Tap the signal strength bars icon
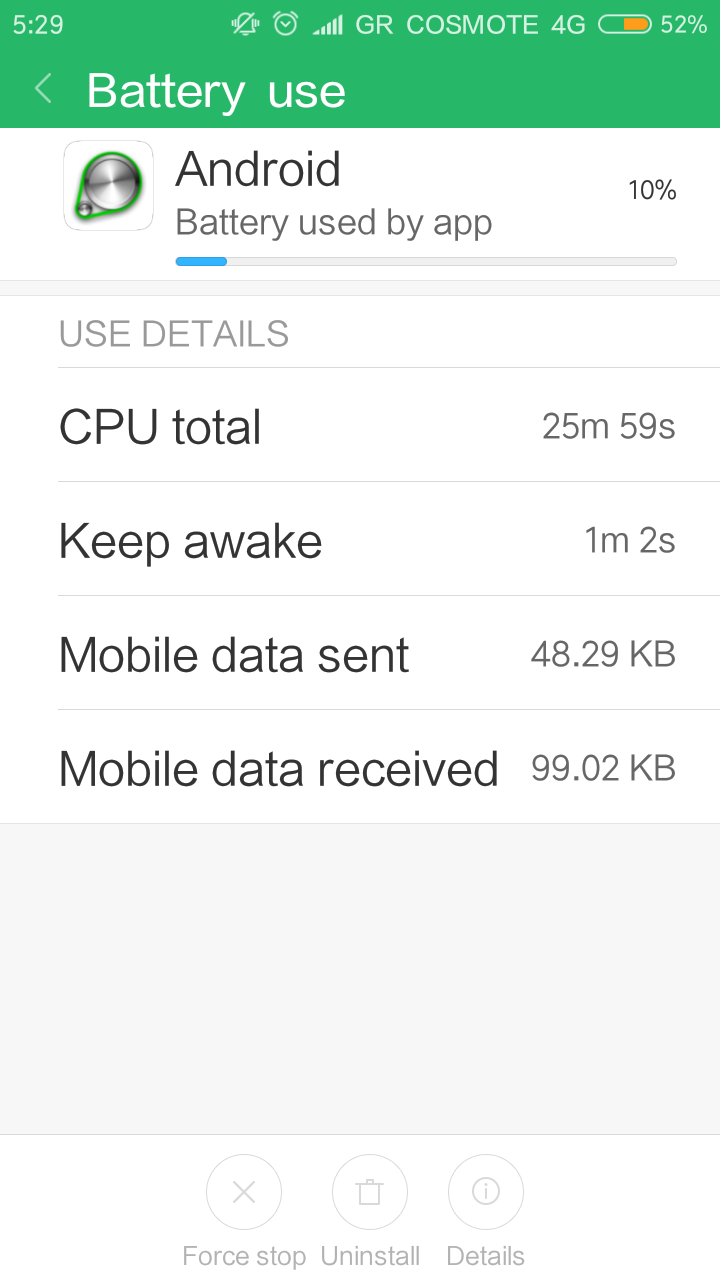This screenshot has width=720, height=1280. coord(327,25)
